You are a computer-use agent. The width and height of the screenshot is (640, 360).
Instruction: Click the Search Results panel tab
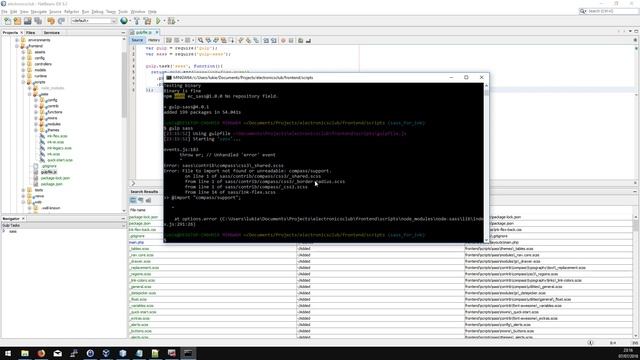click(x=144, y=192)
